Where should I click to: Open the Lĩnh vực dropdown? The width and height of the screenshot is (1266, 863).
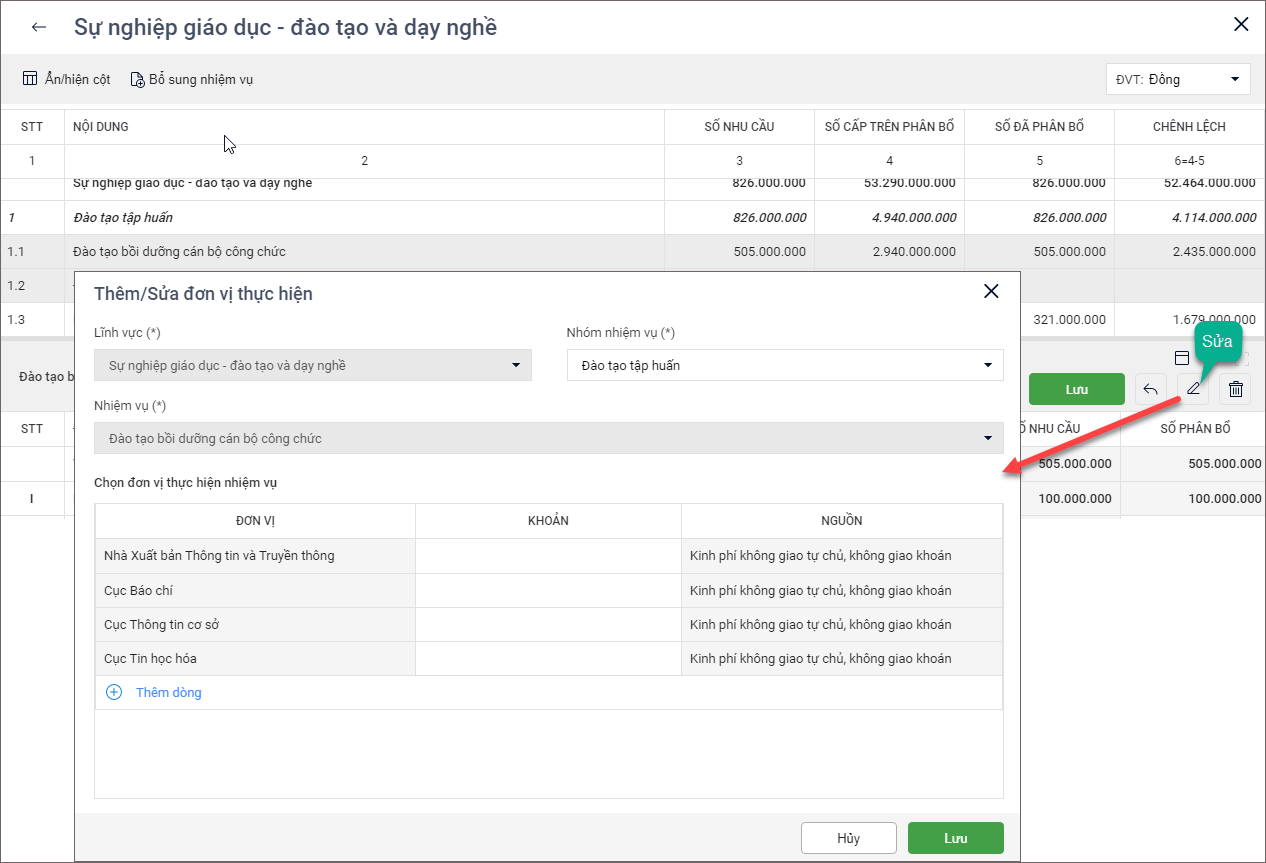coord(313,365)
